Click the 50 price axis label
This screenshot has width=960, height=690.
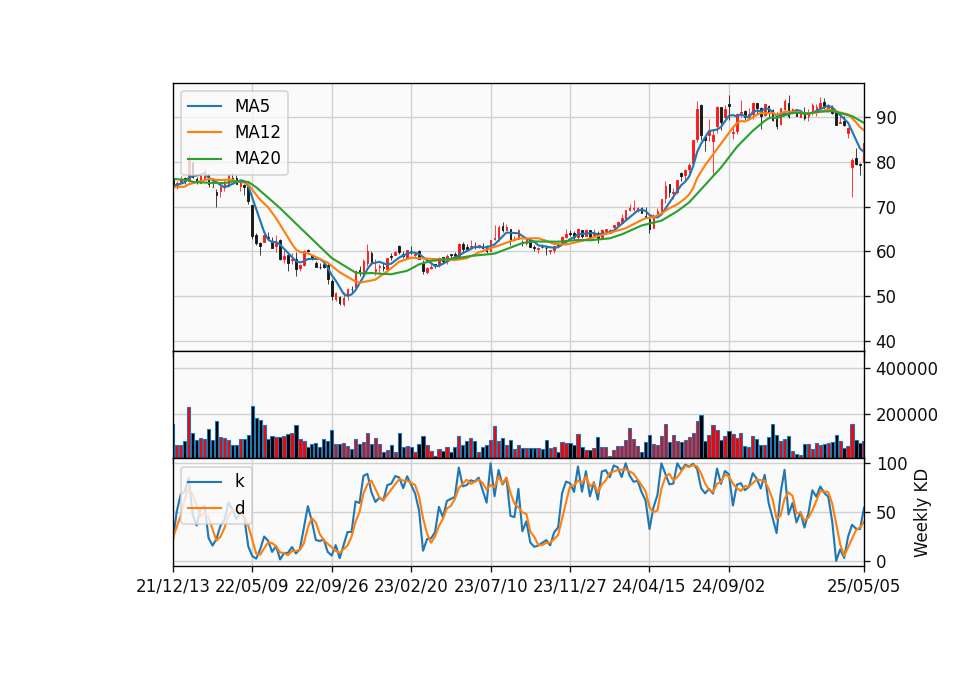(x=886, y=297)
